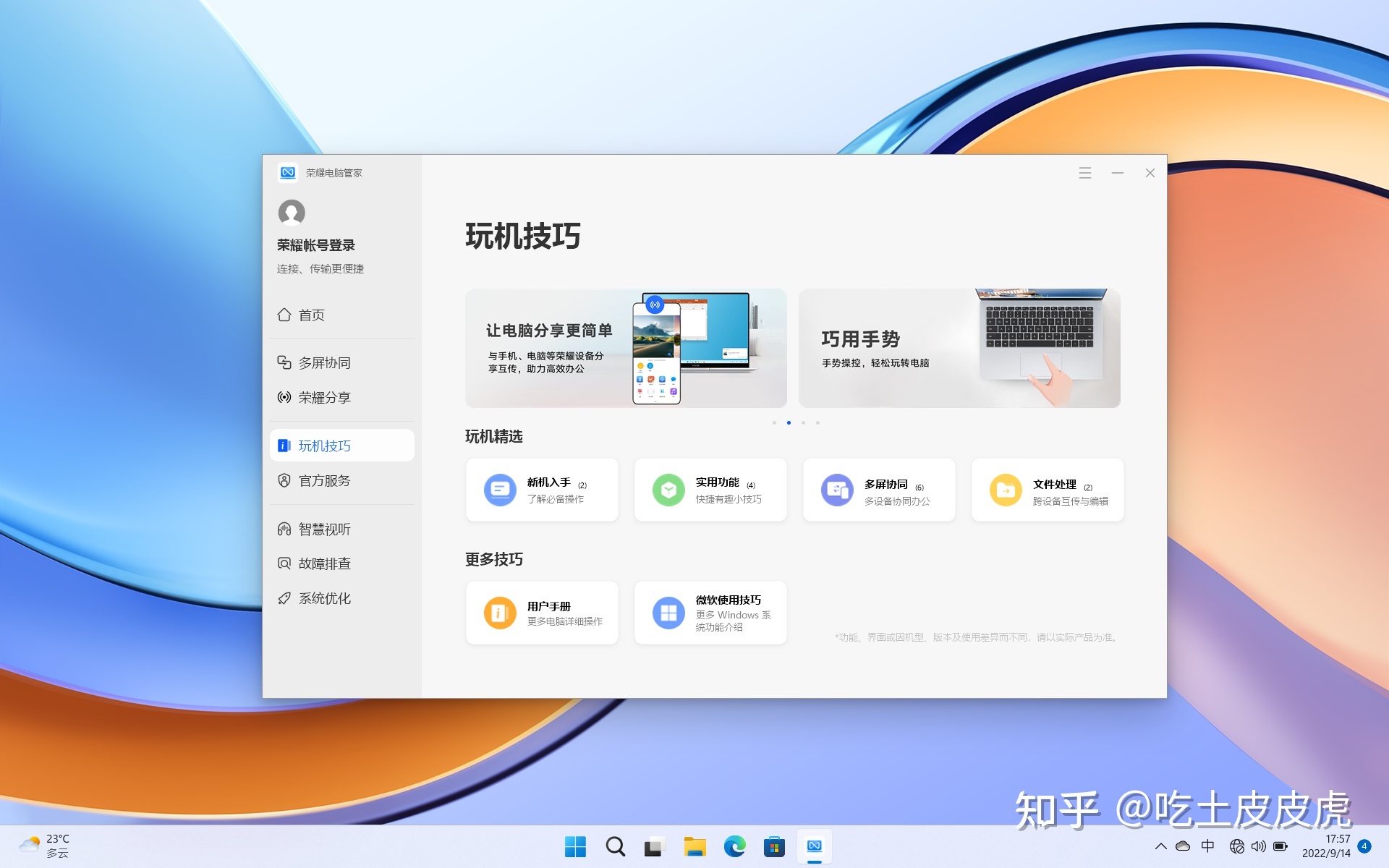Open the 巧用手势 banner

click(959, 348)
